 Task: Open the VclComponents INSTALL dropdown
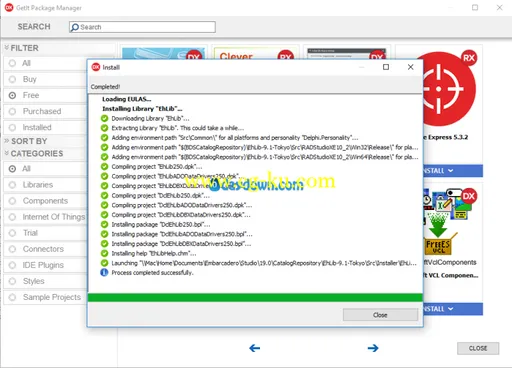(x=450, y=309)
